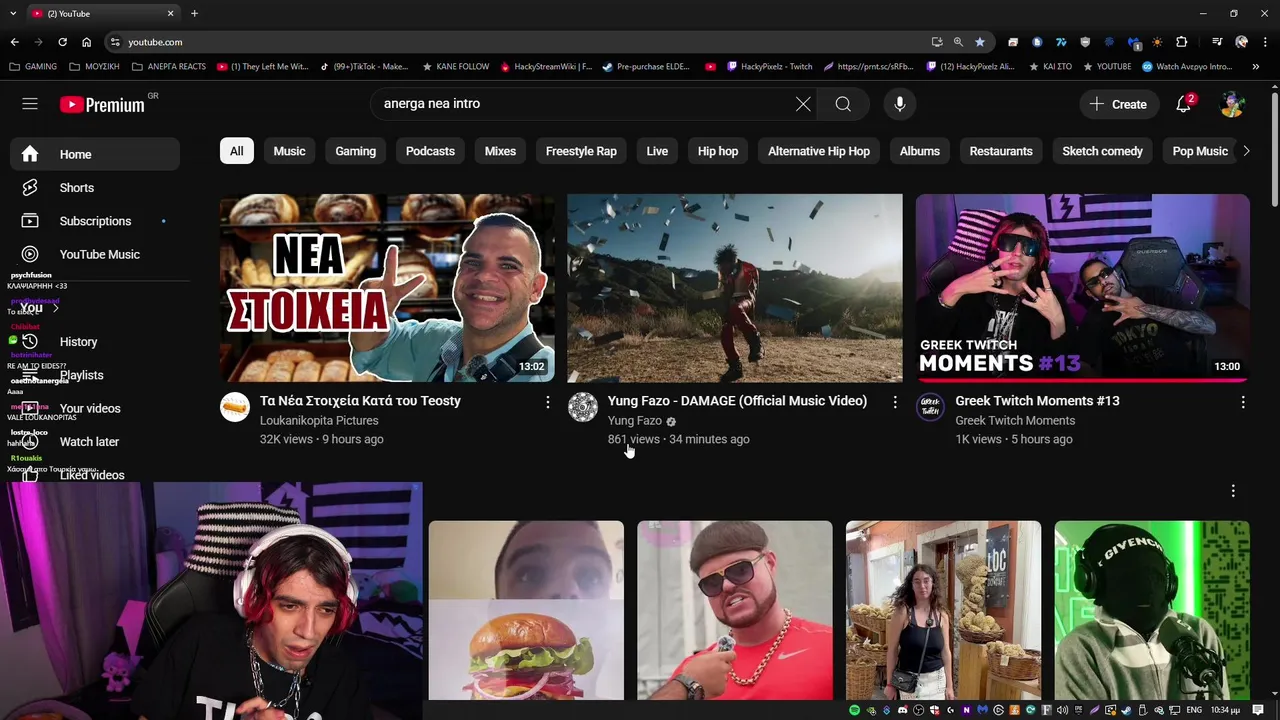Open the Loukanikopita Pictures channel name
Image resolution: width=1280 pixels, height=720 pixels.
click(x=319, y=421)
